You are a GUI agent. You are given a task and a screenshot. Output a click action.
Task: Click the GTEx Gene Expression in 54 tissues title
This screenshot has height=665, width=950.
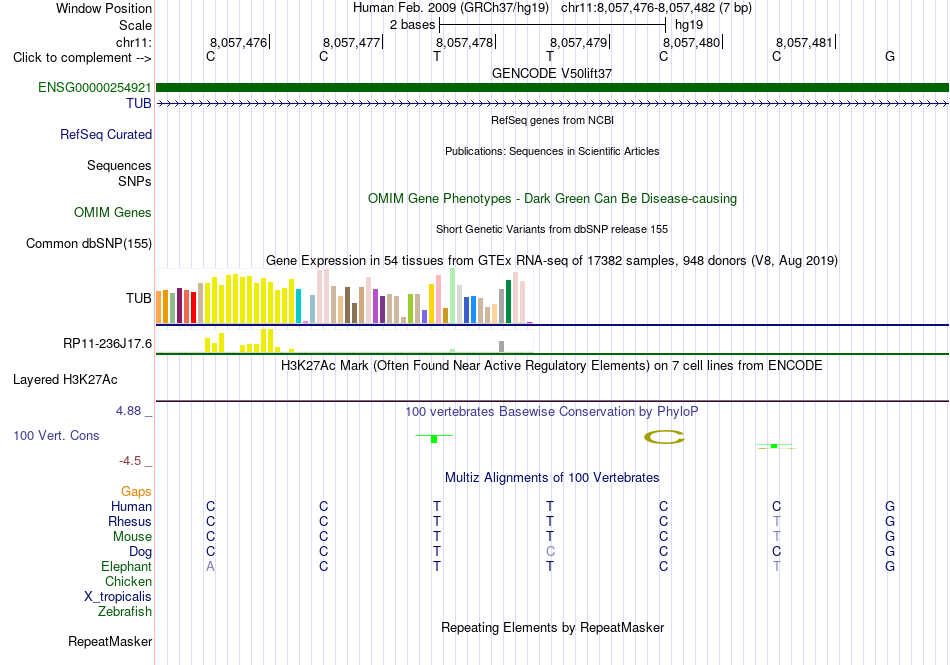tap(552, 260)
